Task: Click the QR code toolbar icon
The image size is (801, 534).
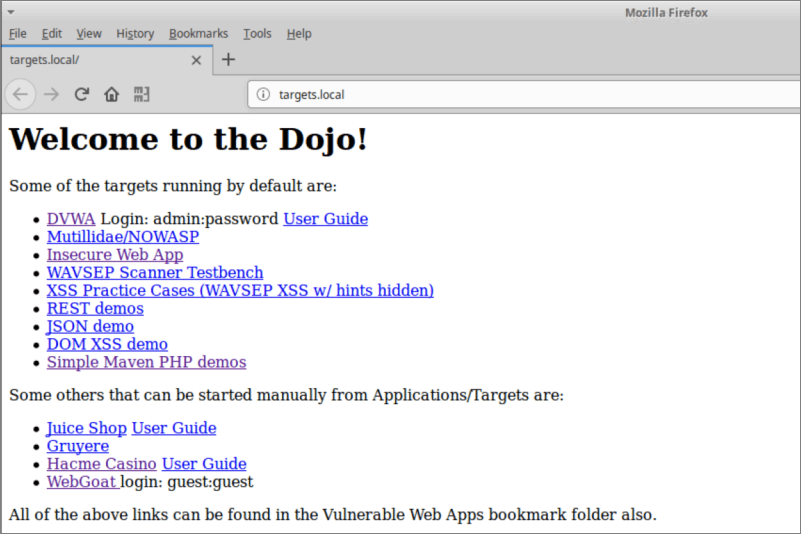Action: tap(142, 95)
